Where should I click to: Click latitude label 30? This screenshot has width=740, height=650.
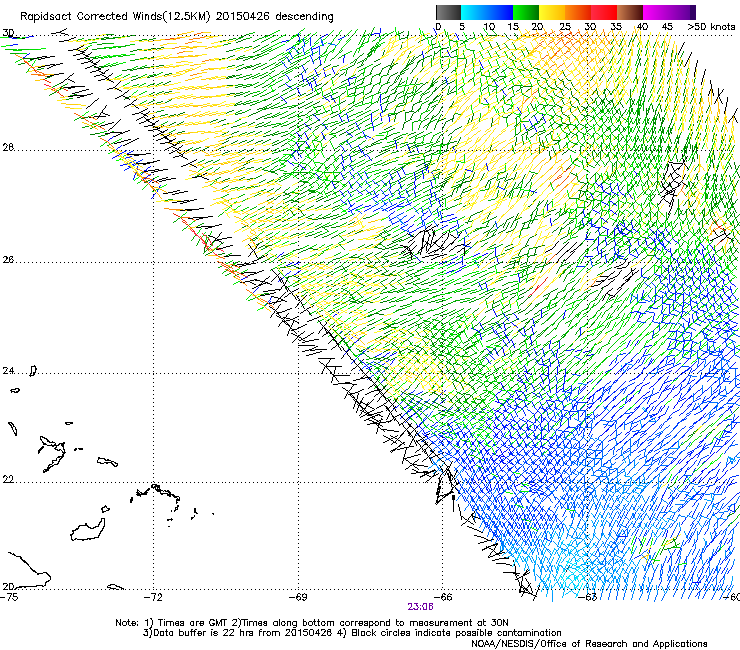click(8, 33)
